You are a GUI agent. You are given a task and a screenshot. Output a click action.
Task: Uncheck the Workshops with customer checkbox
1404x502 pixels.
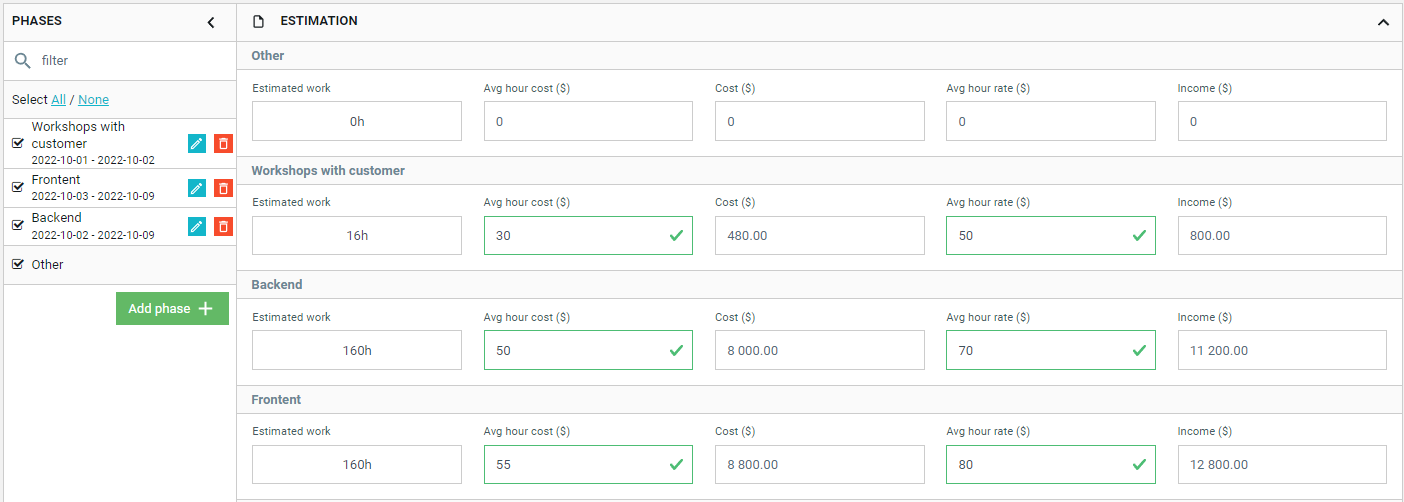tap(18, 143)
